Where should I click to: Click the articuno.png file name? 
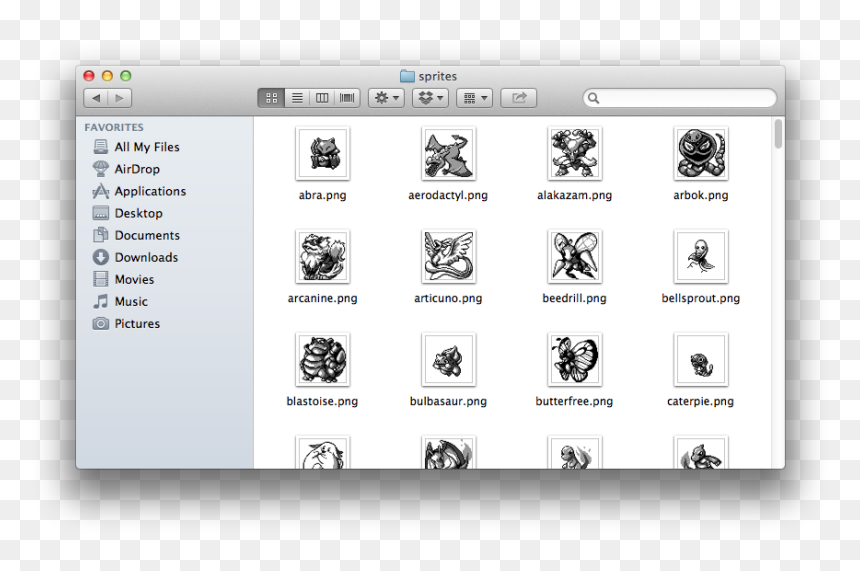448,298
